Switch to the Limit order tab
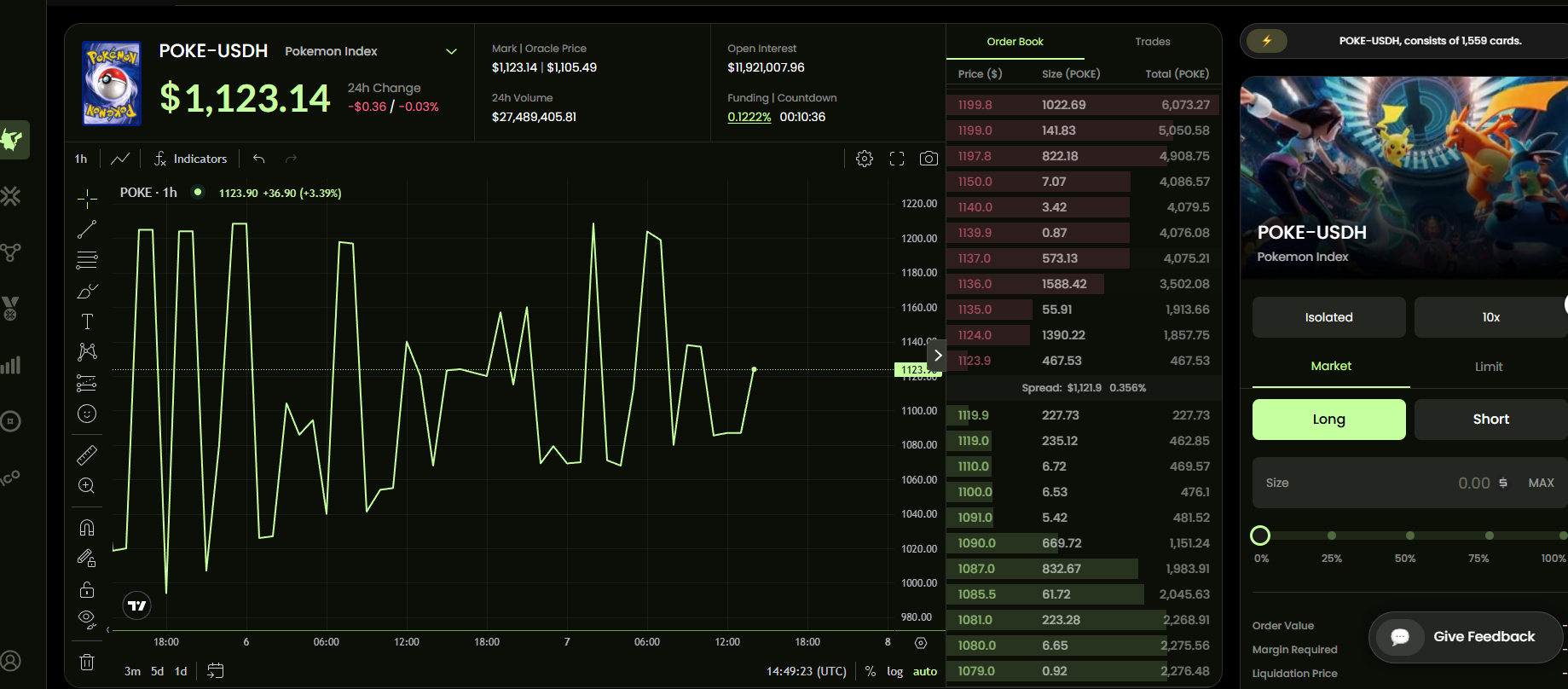 coord(1488,367)
